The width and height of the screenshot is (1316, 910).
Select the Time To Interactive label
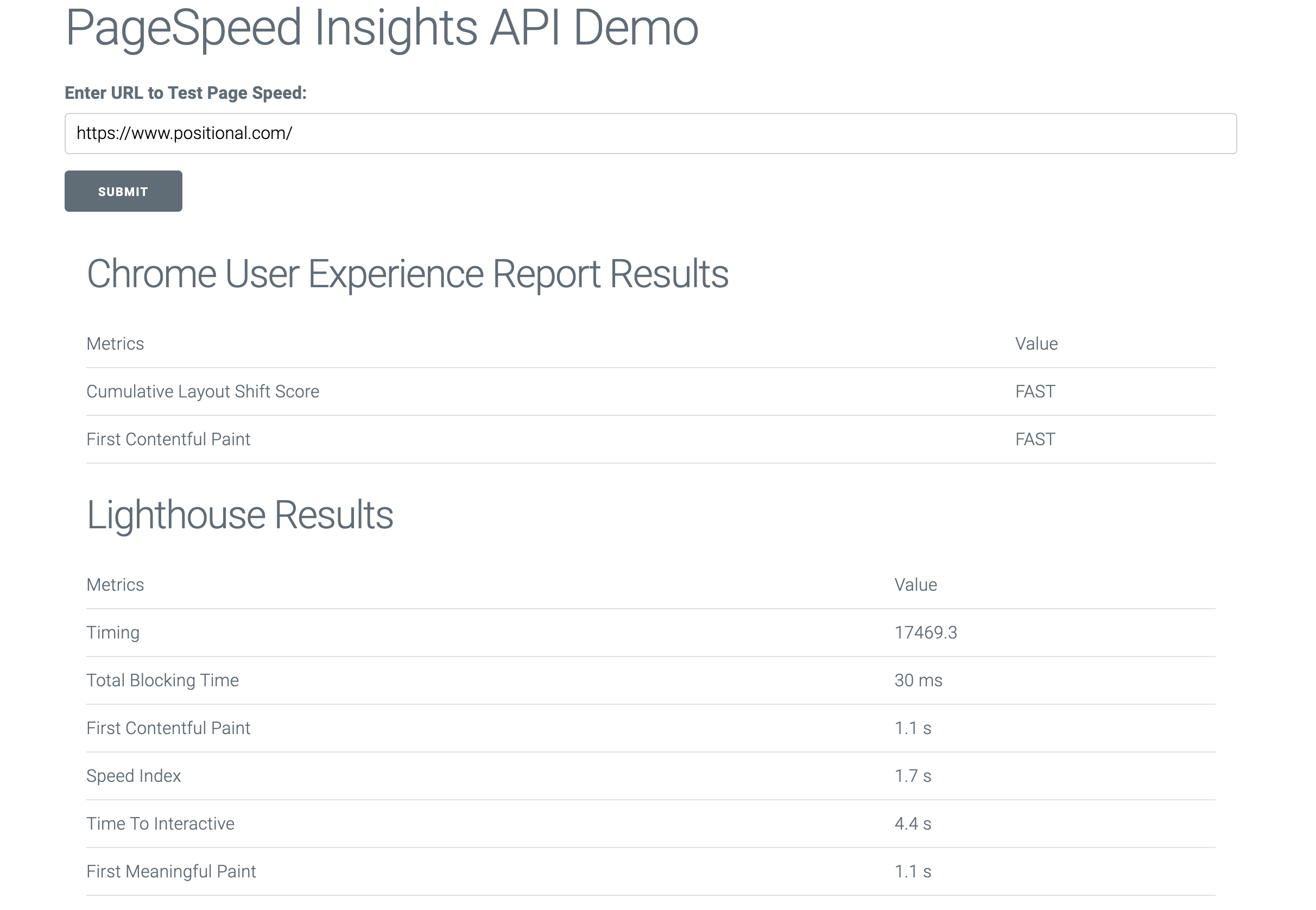click(x=160, y=824)
